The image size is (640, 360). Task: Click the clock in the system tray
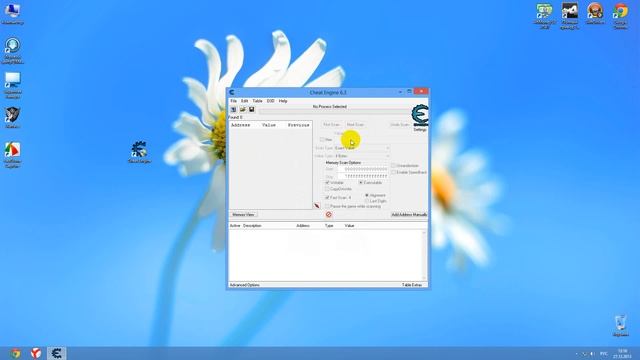[x=622, y=353]
